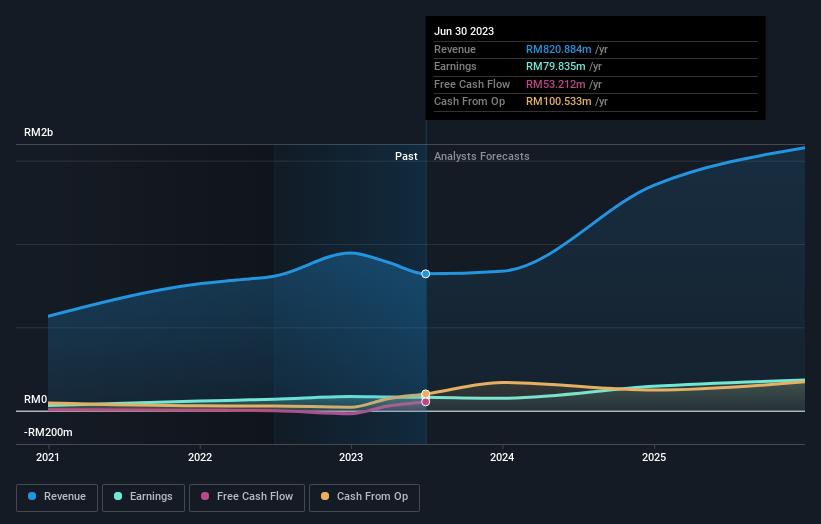The image size is (821, 524).
Task: Toggle the Free Cash Flow legend button
Action: pos(247,497)
